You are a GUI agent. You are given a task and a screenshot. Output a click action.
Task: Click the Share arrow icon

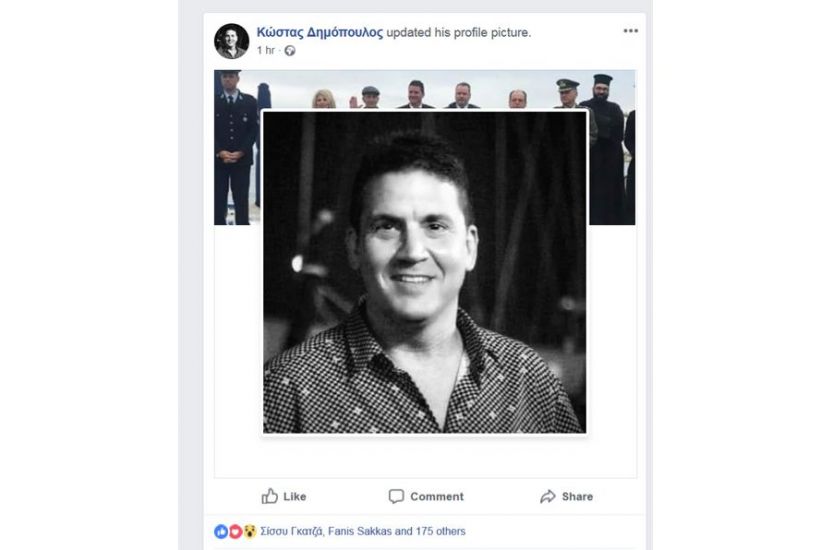pos(548,496)
